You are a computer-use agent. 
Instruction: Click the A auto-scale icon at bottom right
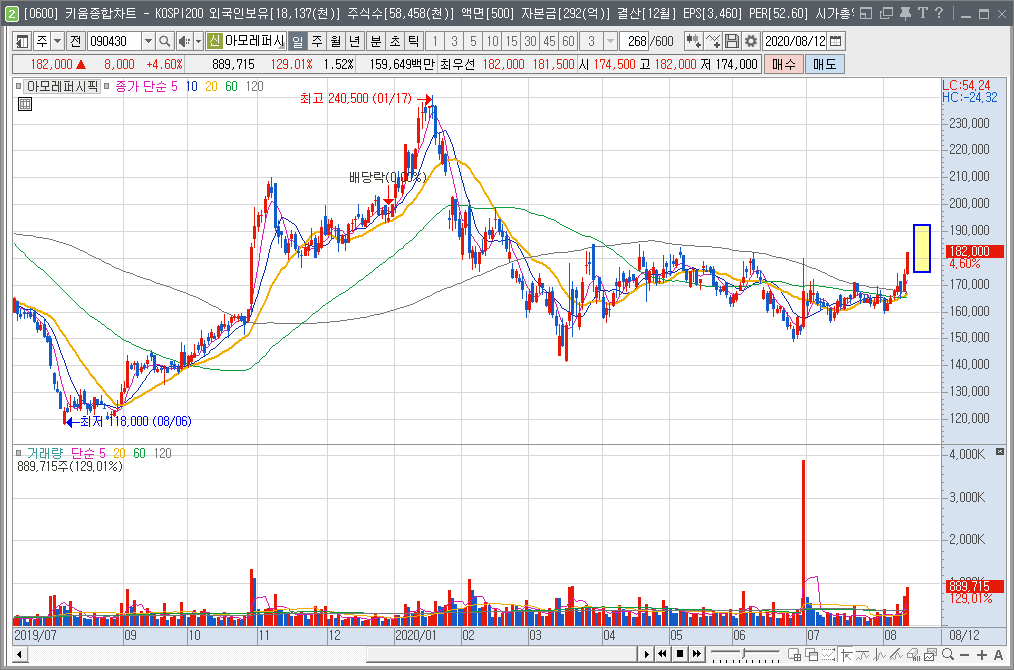pyautogui.click(x=998, y=654)
